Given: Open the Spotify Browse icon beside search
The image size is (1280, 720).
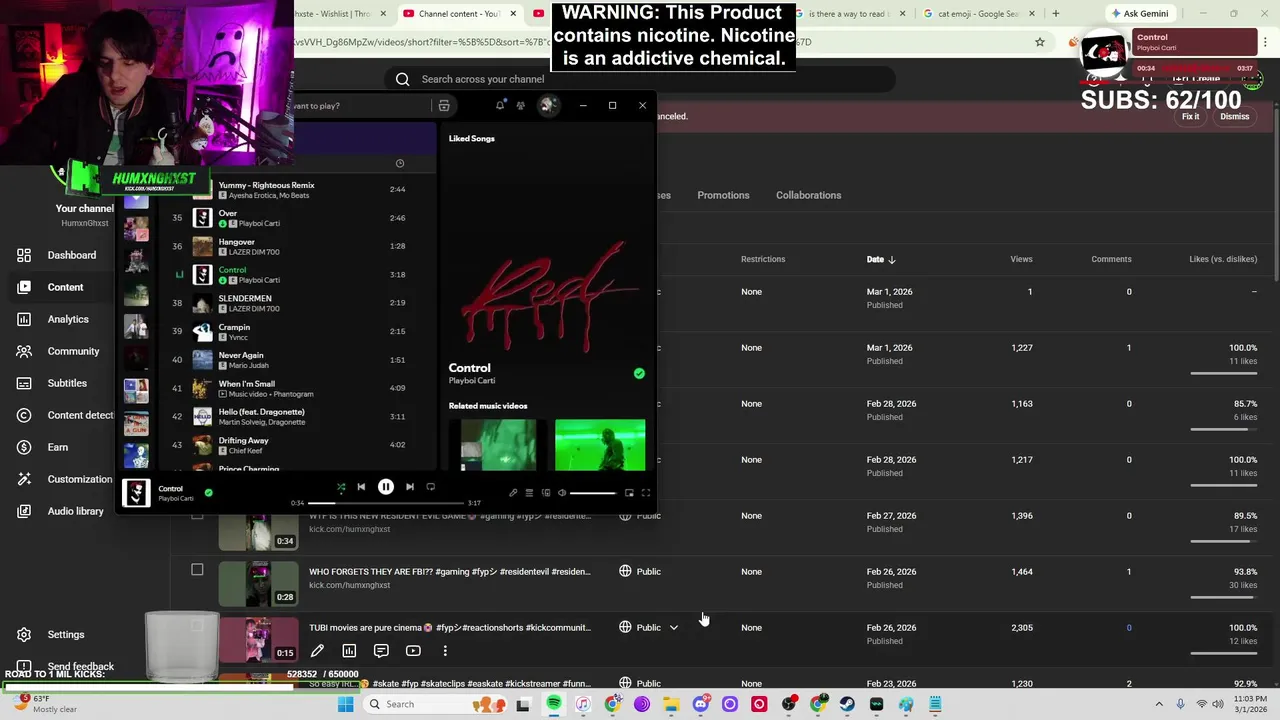Looking at the screenshot, I should click(444, 105).
